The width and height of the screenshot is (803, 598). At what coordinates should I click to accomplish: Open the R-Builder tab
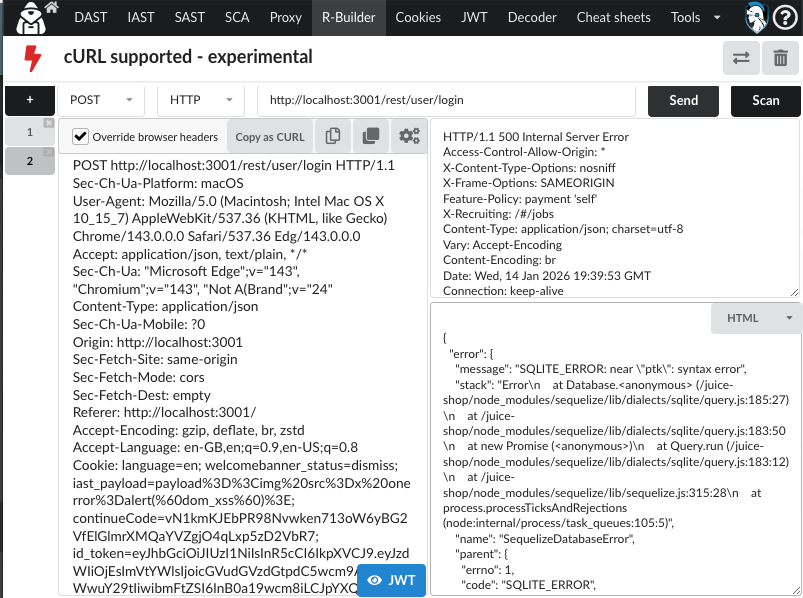pyautogui.click(x=348, y=17)
